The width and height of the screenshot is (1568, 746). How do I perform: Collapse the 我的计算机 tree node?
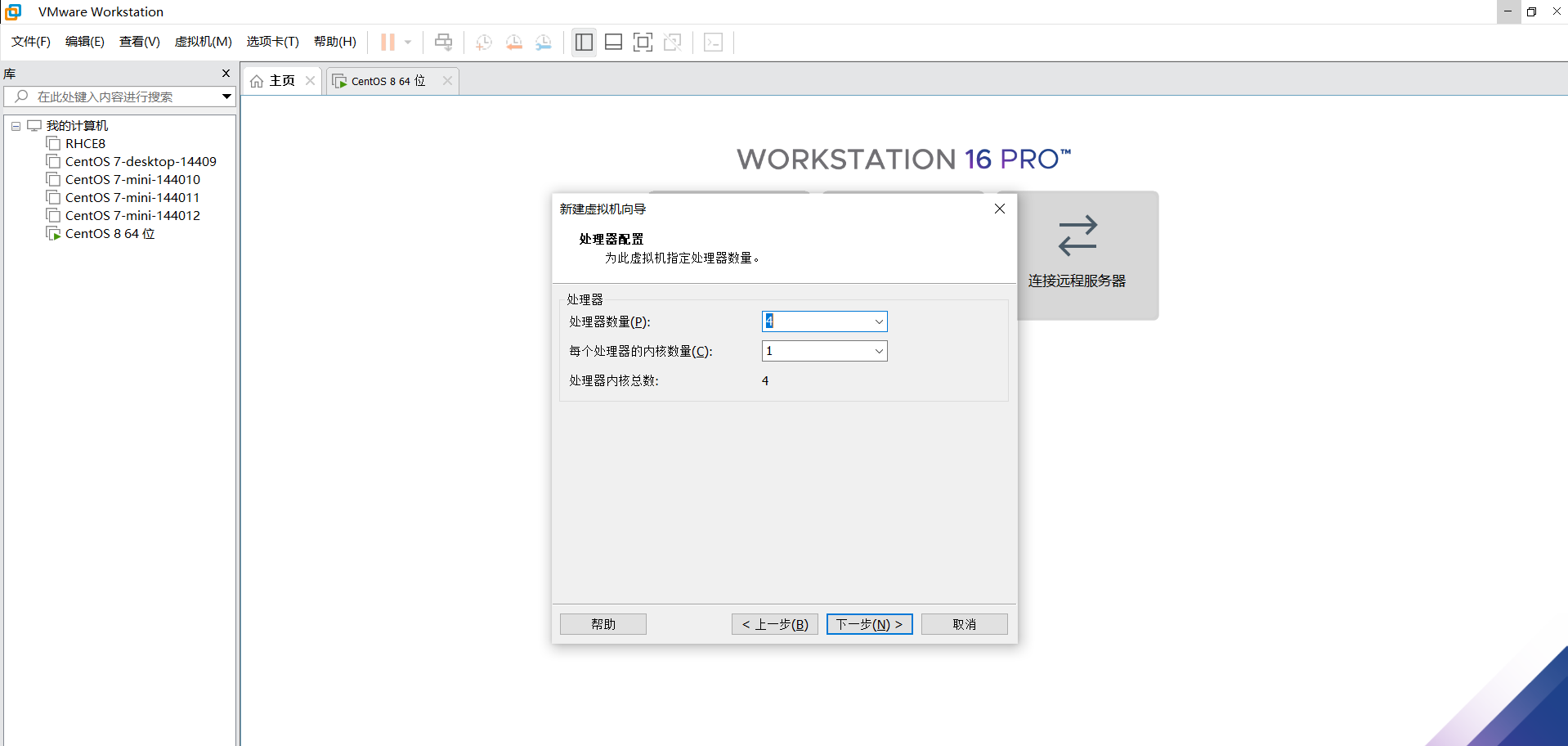click(x=16, y=125)
